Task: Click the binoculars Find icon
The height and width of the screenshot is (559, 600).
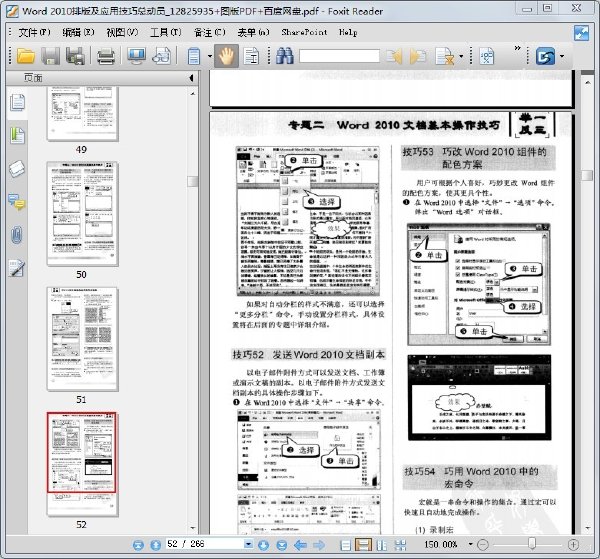Action: [284, 56]
